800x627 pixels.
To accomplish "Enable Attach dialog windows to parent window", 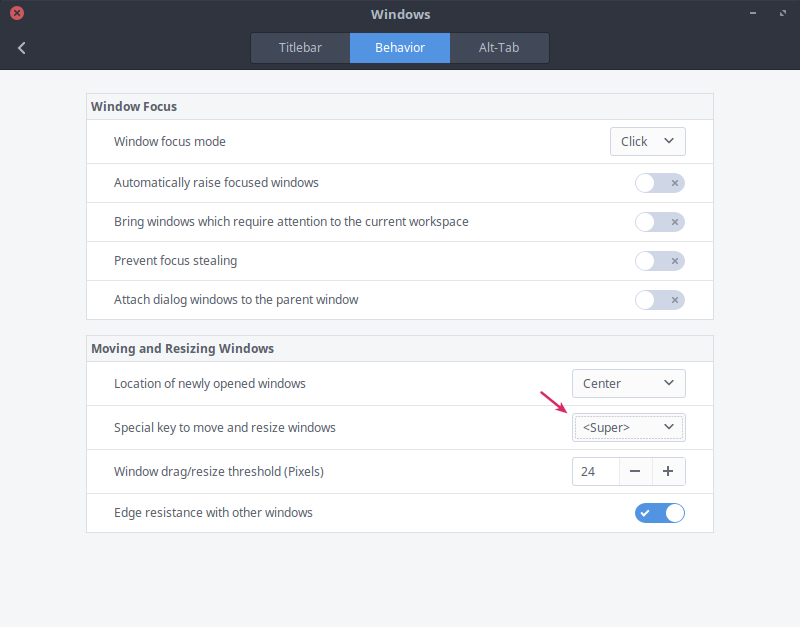I will [x=660, y=299].
